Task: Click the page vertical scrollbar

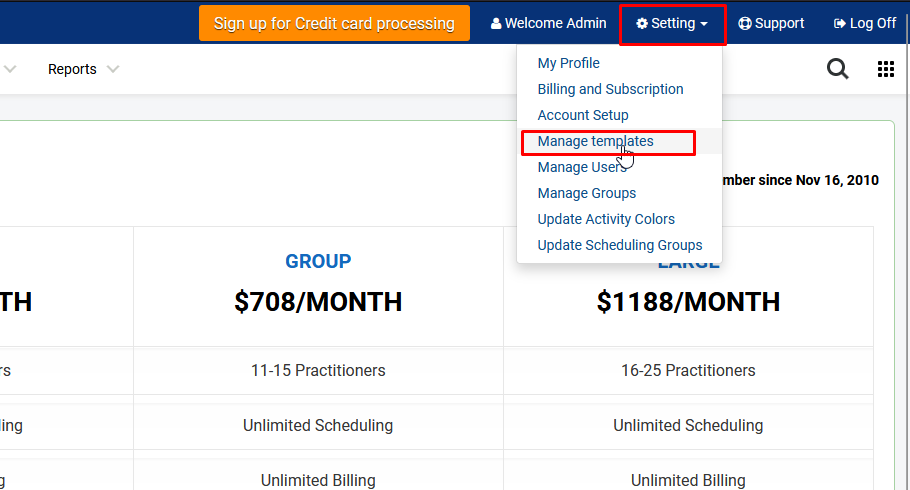Action: pos(906,245)
